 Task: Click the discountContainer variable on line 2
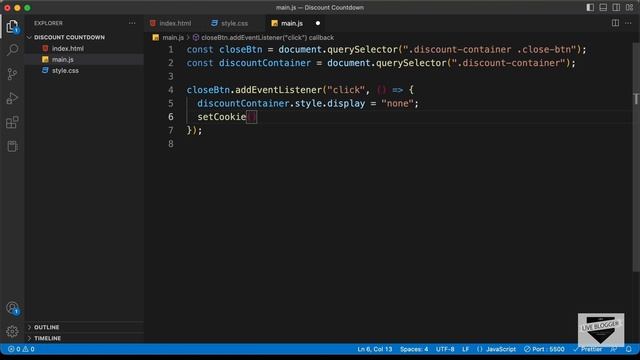(x=265, y=63)
